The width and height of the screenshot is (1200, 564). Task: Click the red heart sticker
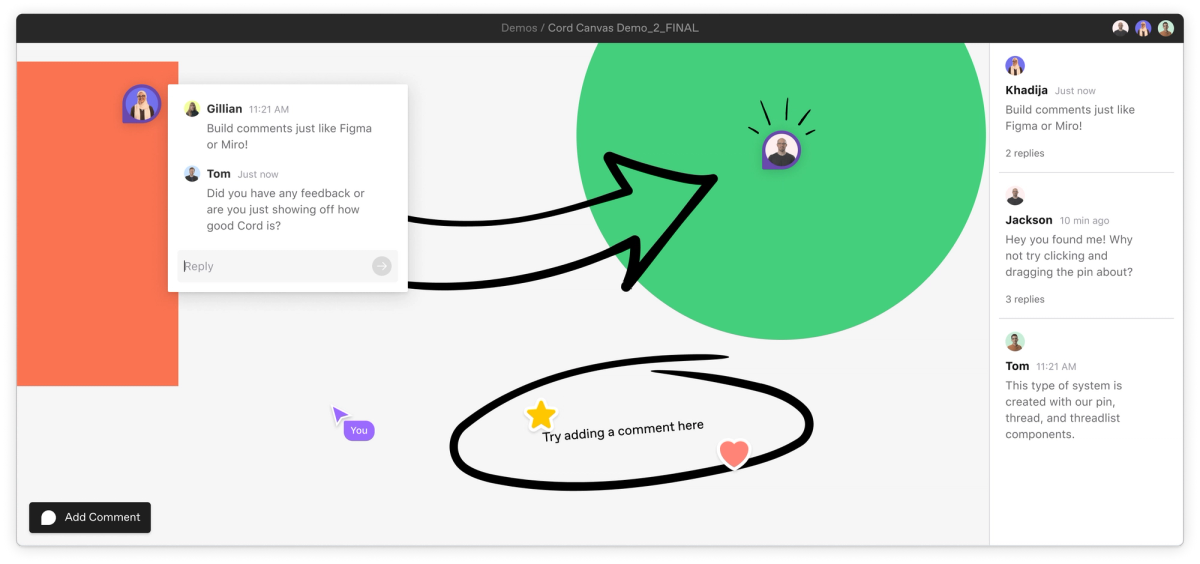(734, 454)
